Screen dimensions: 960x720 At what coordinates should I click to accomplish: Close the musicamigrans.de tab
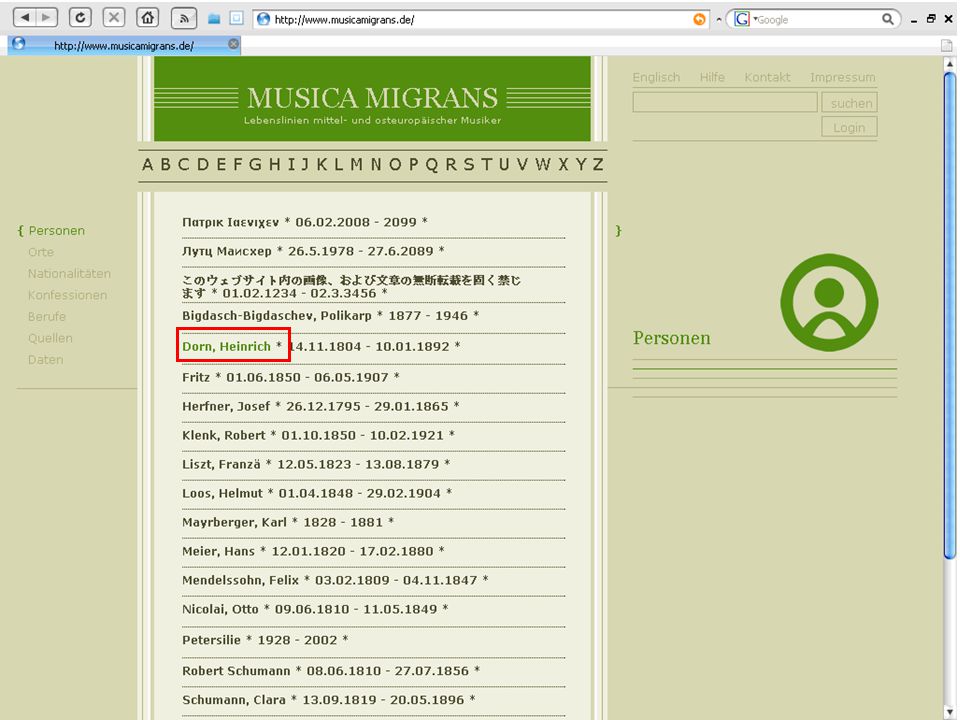pos(233,44)
